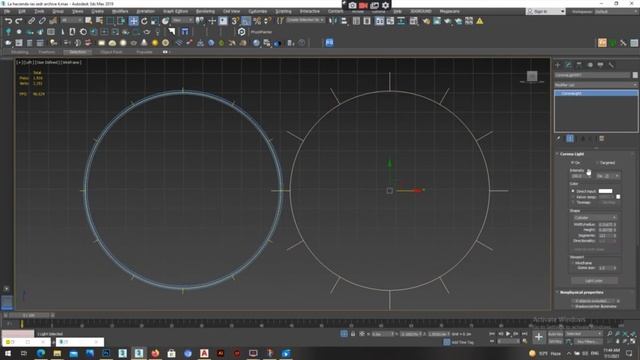This screenshot has width=640, height=360.
Task: Activate the Select and Rotate tool
Action: pos(144,21)
